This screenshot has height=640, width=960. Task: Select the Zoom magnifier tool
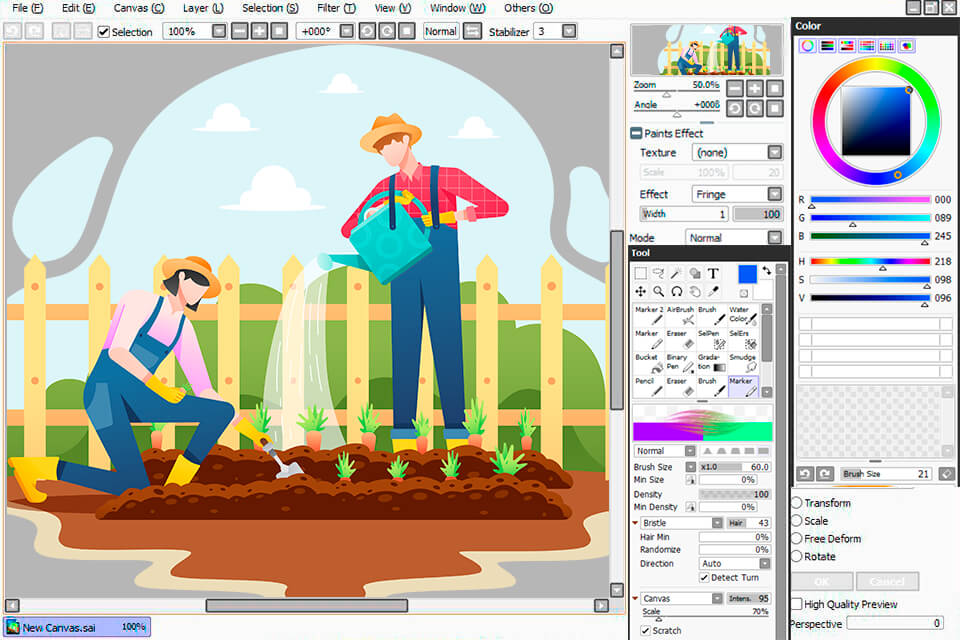[658, 292]
